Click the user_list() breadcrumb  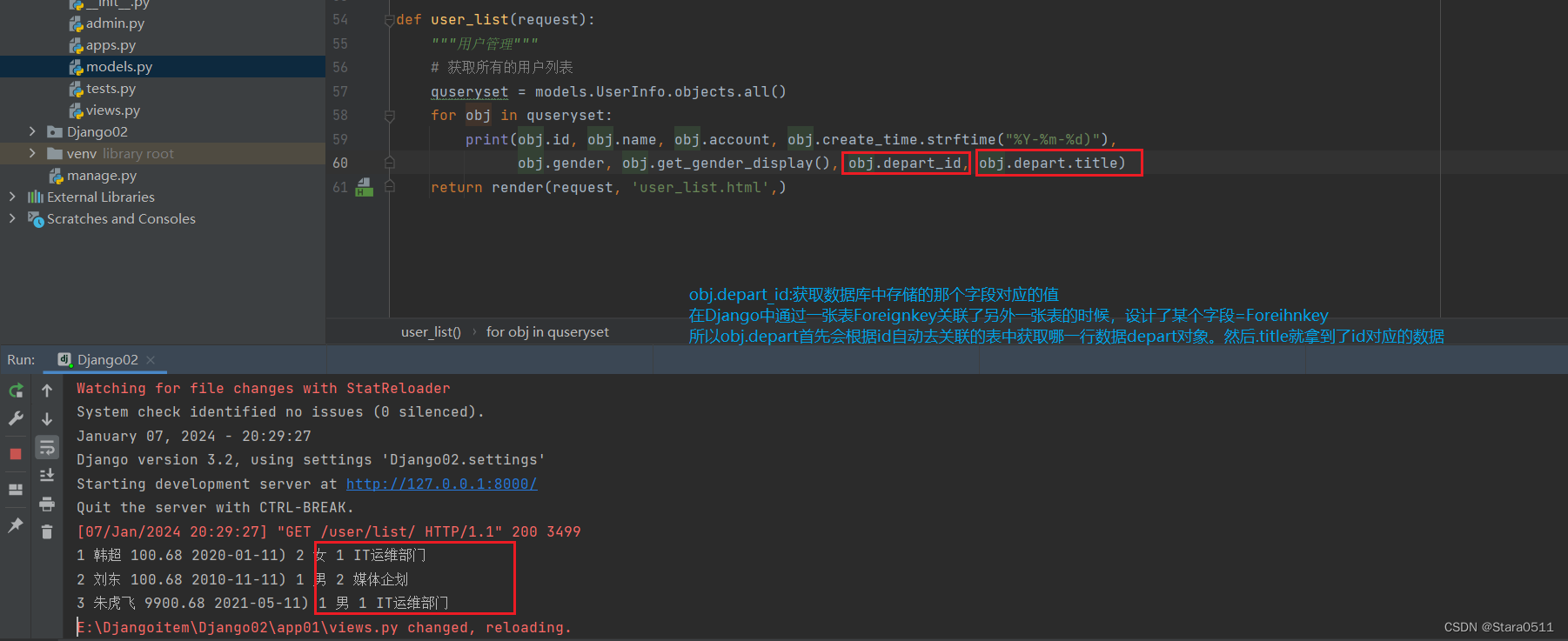click(x=431, y=332)
